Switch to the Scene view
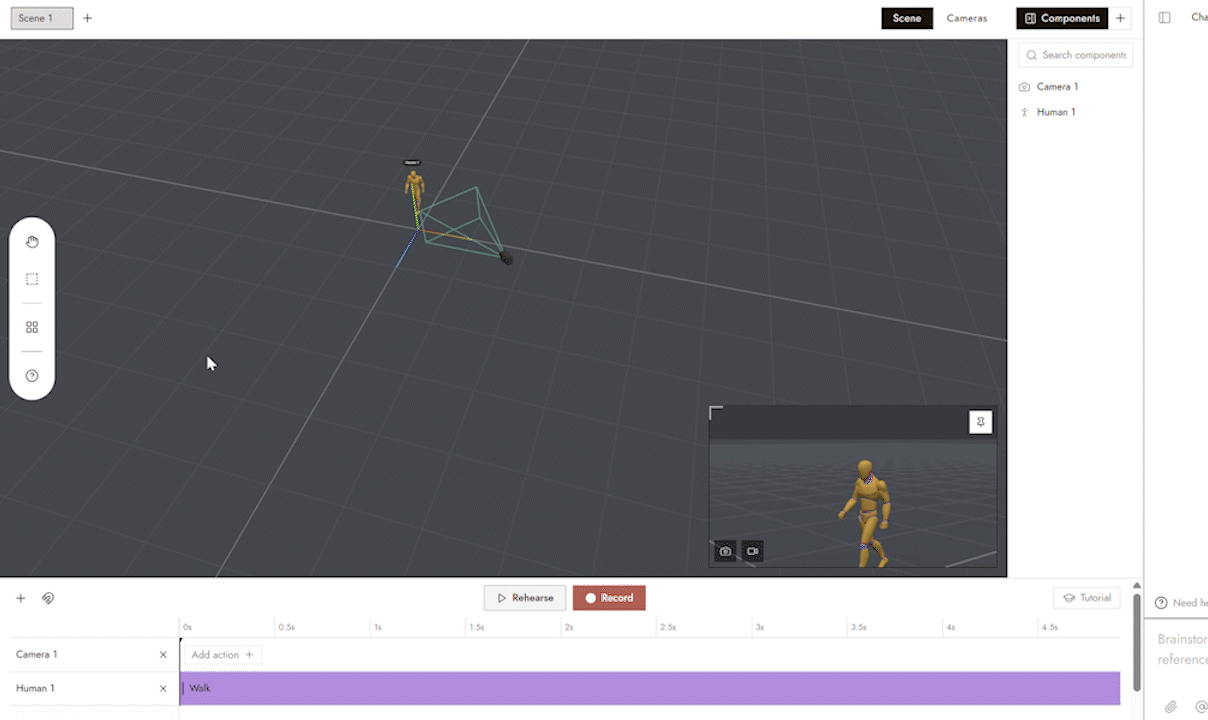This screenshot has height=720, width=1208. [x=907, y=18]
